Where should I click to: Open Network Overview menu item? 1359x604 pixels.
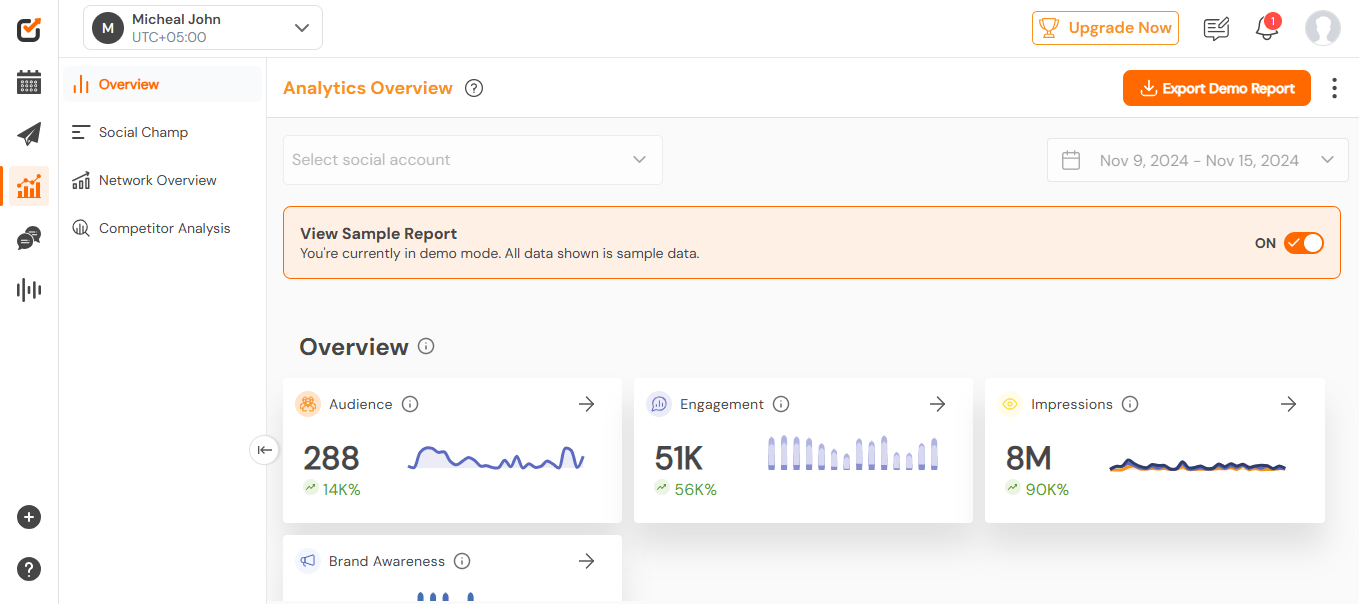coord(164,180)
